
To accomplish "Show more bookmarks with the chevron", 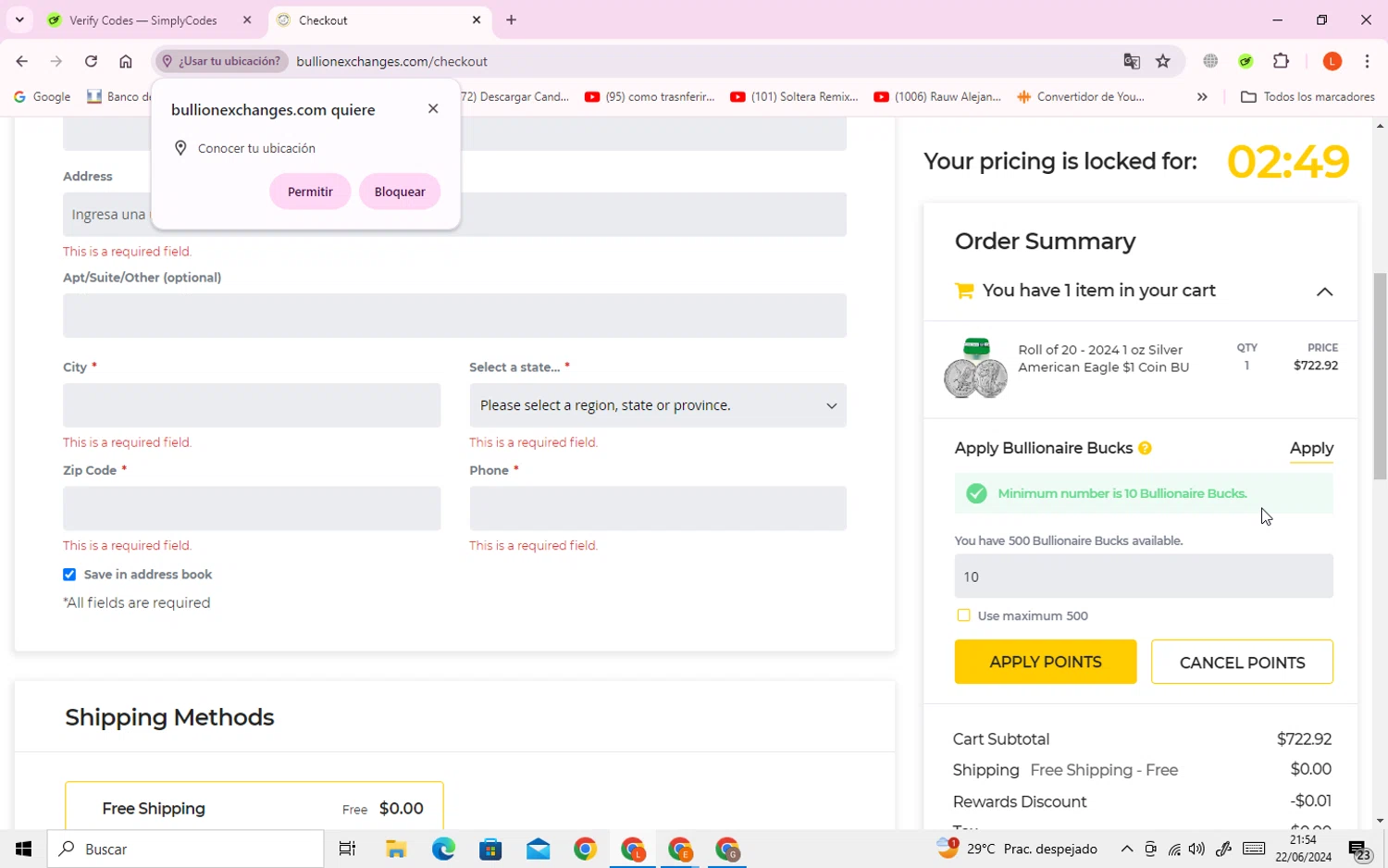I will 1202,96.
